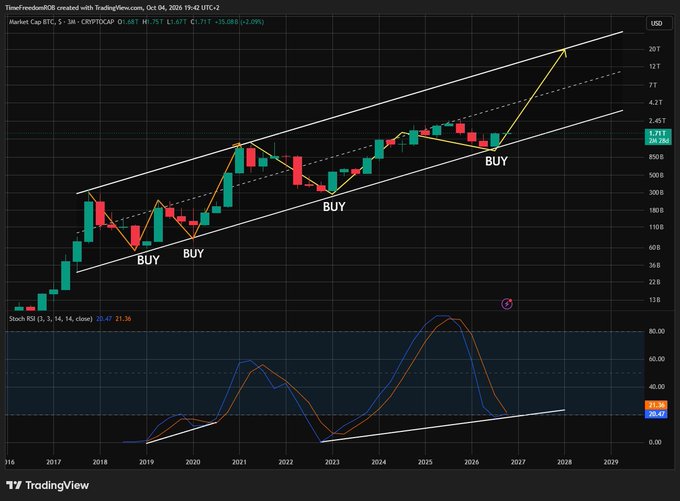Click the 2.45T price axis label

coord(657,121)
